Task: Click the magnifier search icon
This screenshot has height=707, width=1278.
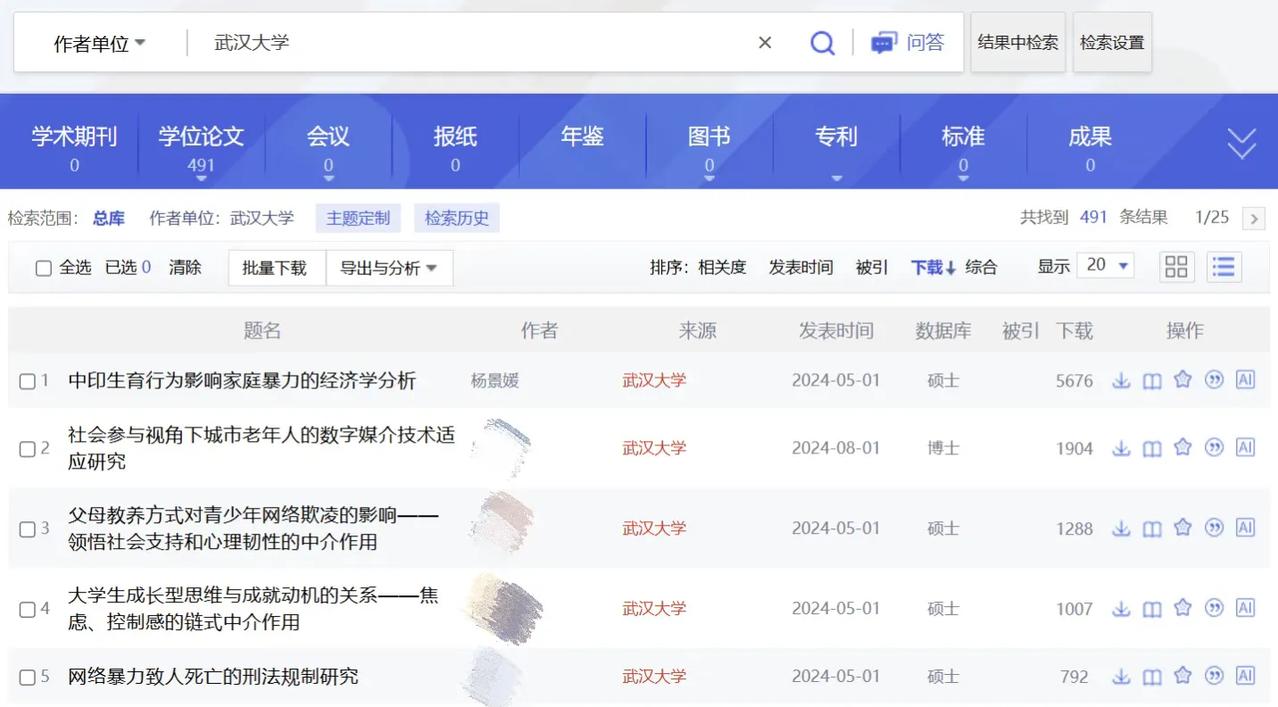Action: click(822, 43)
